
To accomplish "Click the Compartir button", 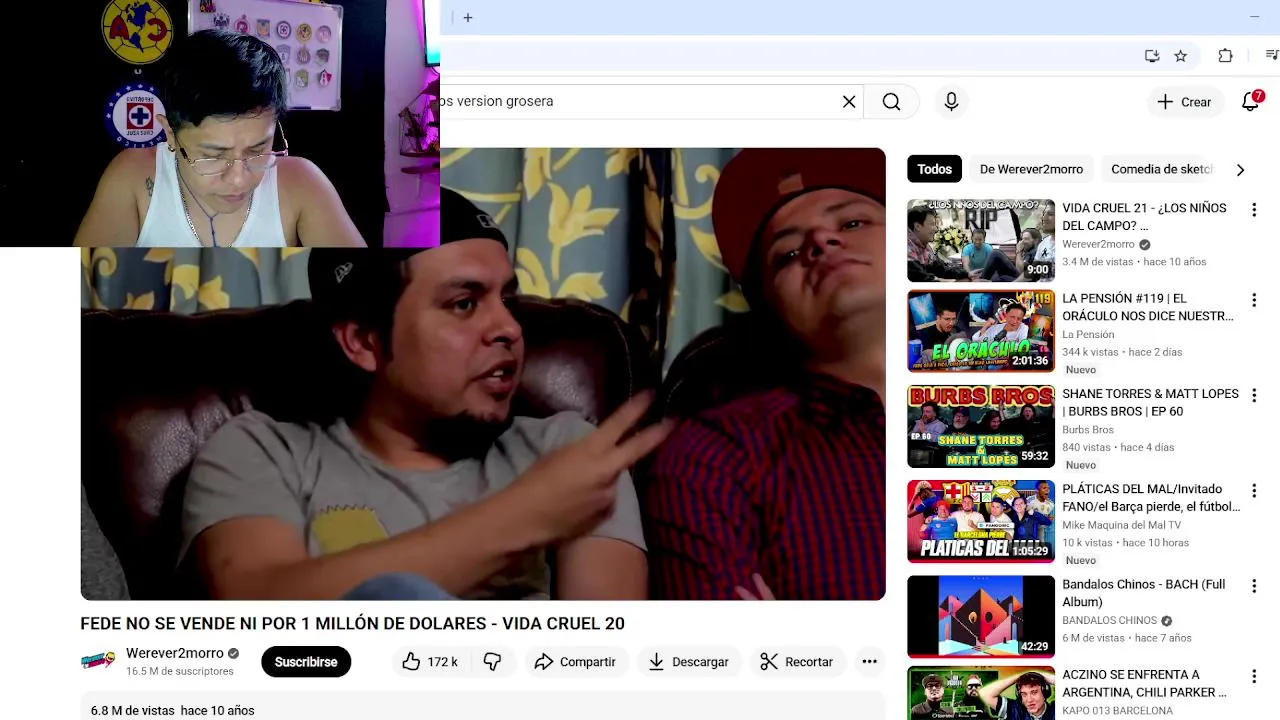I will [x=575, y=662].
